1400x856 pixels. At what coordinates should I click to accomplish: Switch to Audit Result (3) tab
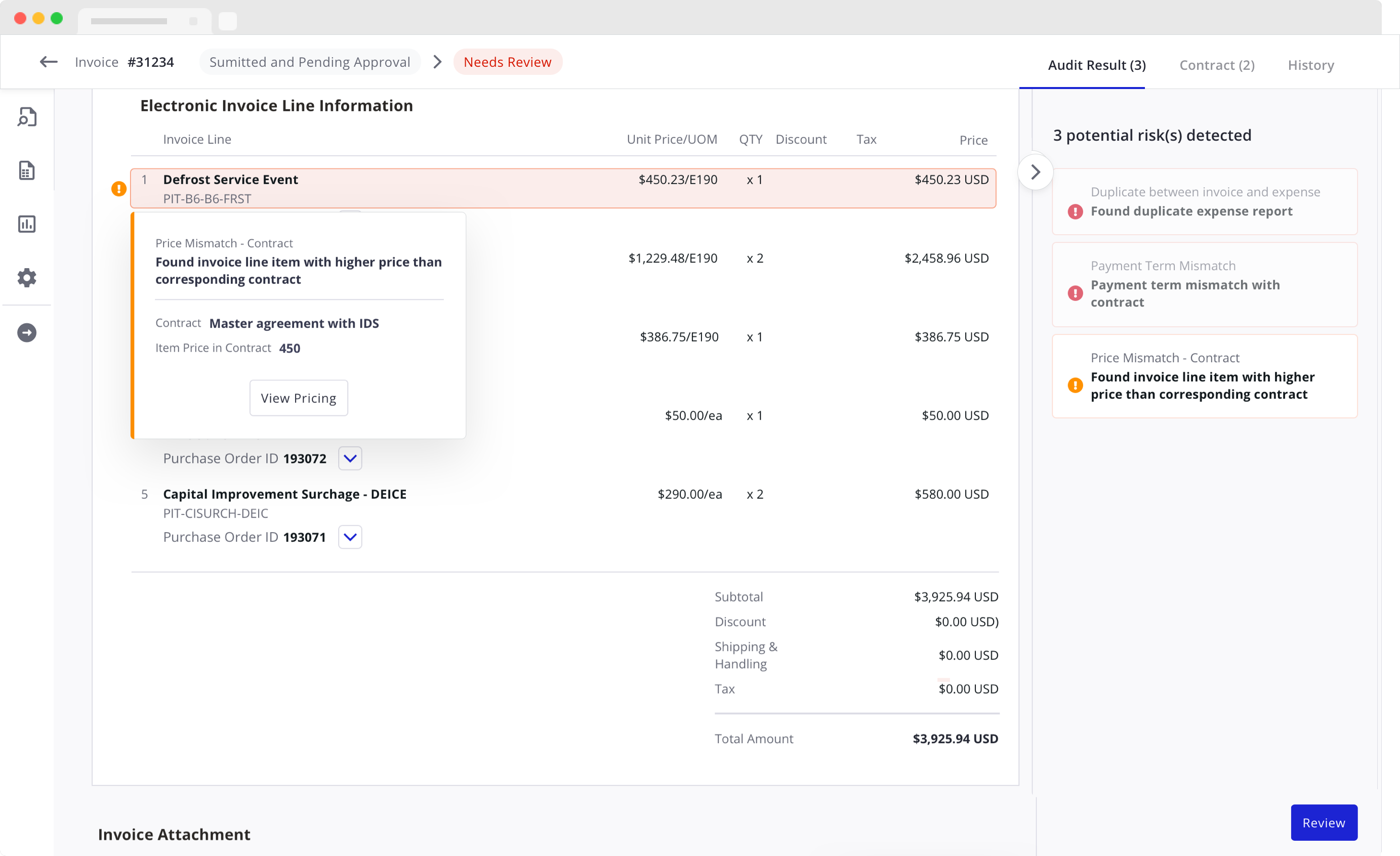1097,65
